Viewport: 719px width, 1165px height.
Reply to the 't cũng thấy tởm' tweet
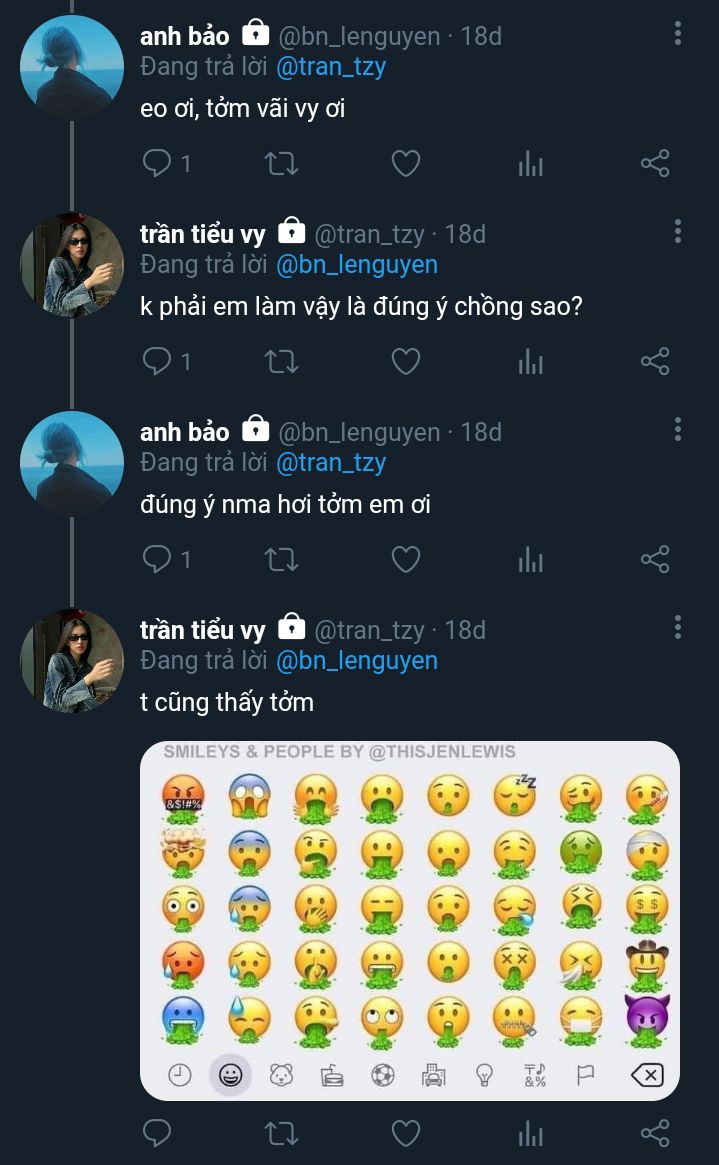[158, 1133]
